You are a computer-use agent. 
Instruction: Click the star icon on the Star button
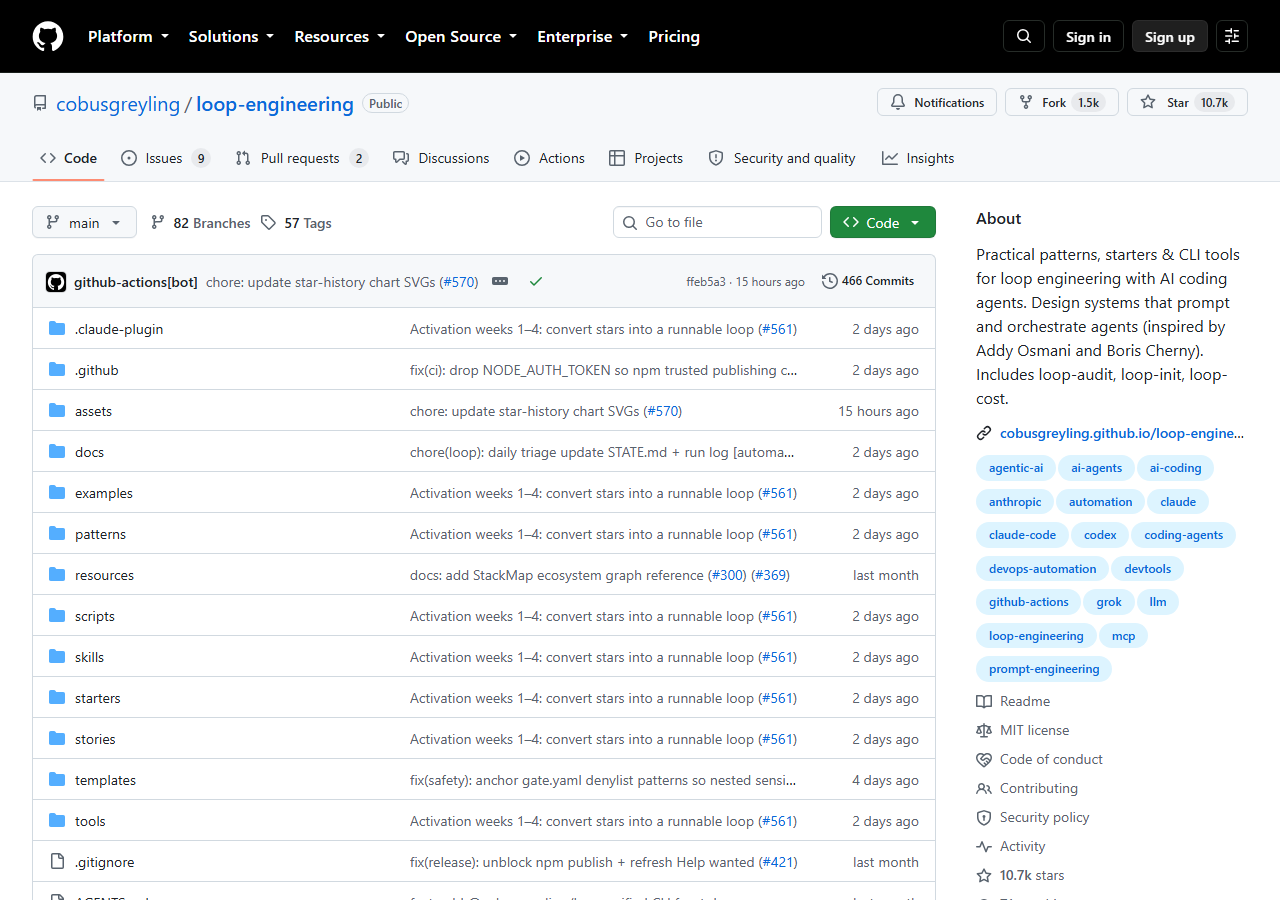coord(1148,102)
